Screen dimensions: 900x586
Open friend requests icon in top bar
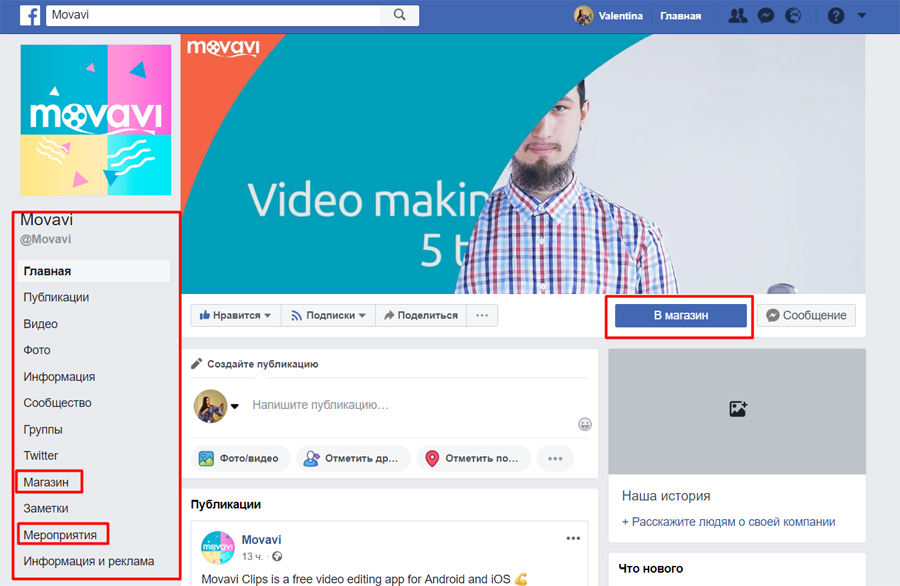click(738, 16)
